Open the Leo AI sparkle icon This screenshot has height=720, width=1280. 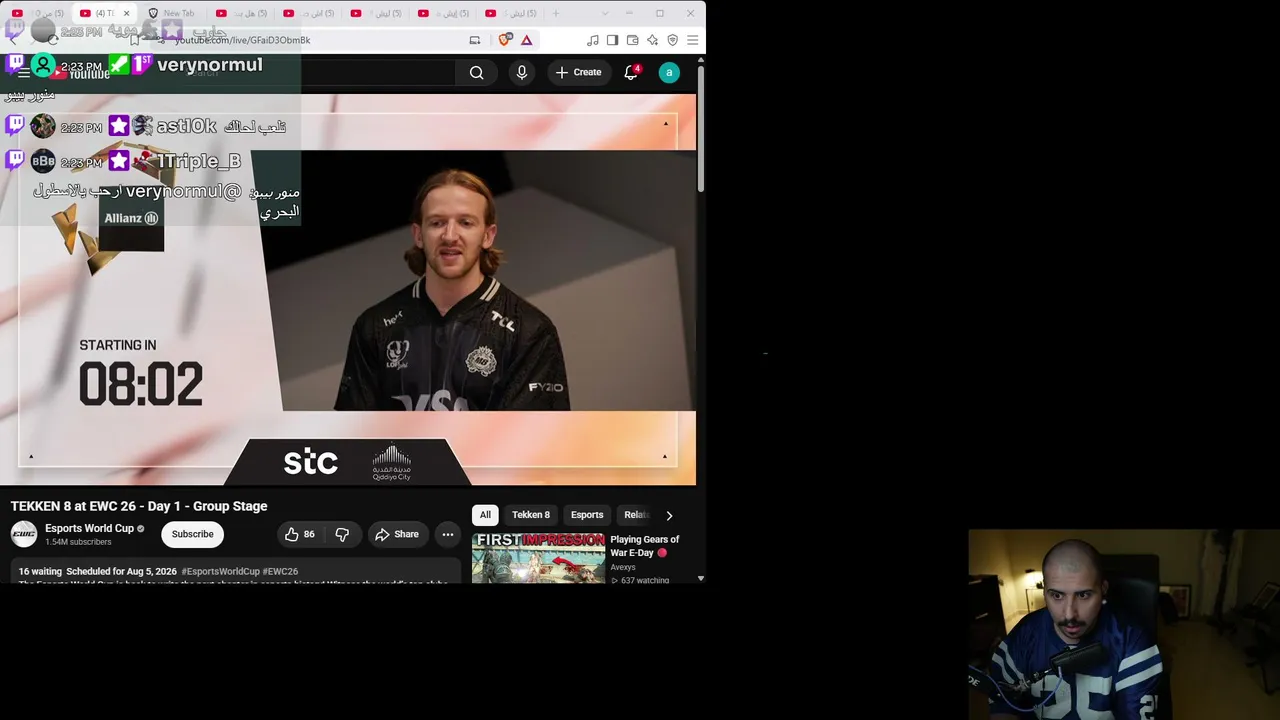(652, 40)
